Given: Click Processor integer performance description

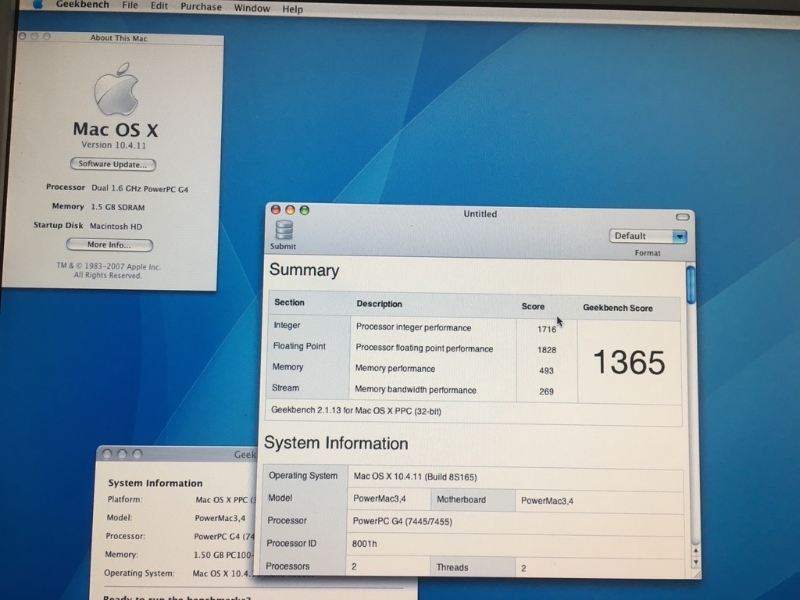Looking at the screenshot, I should 413,328.
